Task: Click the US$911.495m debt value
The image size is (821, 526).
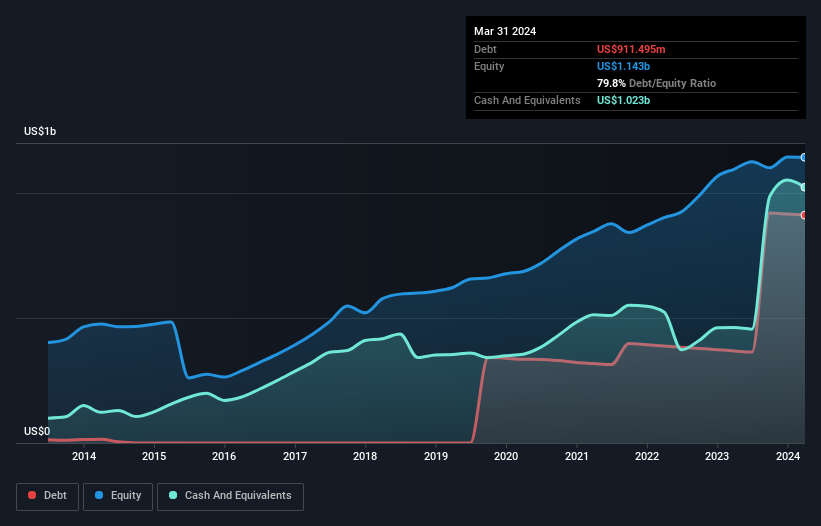Action: tap(631, 49)
